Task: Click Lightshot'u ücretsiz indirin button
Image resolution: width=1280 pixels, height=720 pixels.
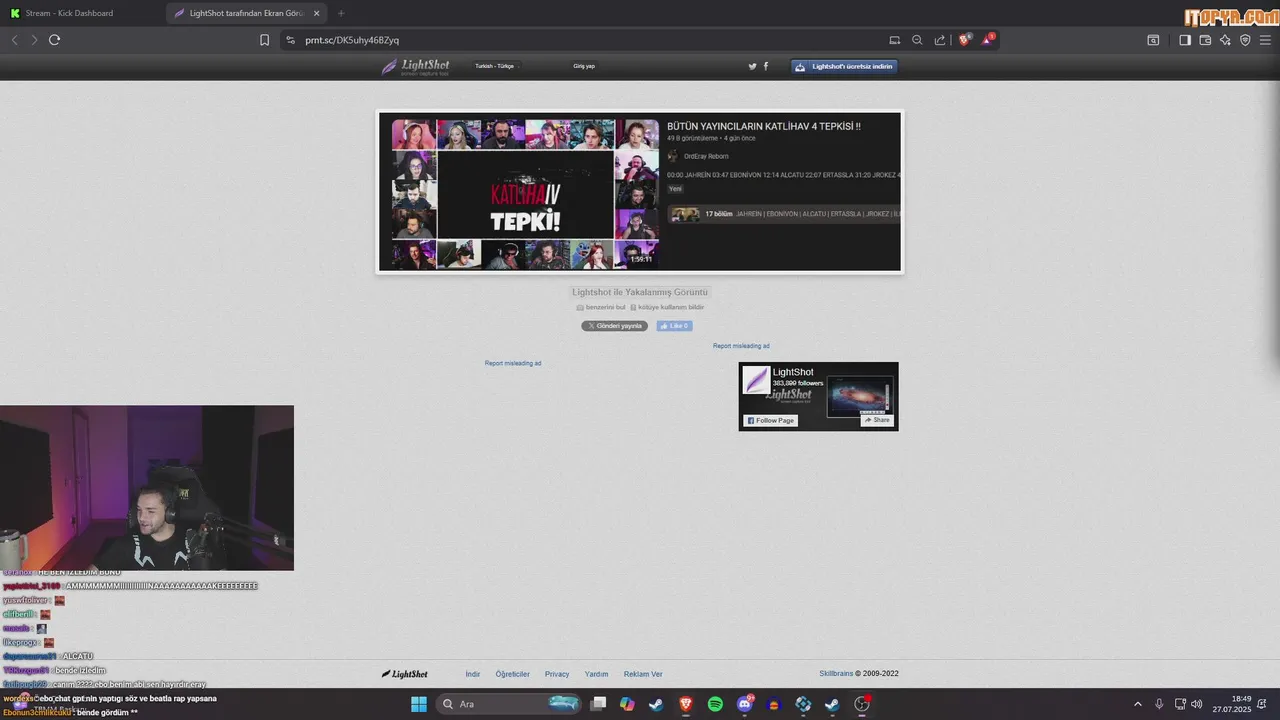Action: pos(844,66)
